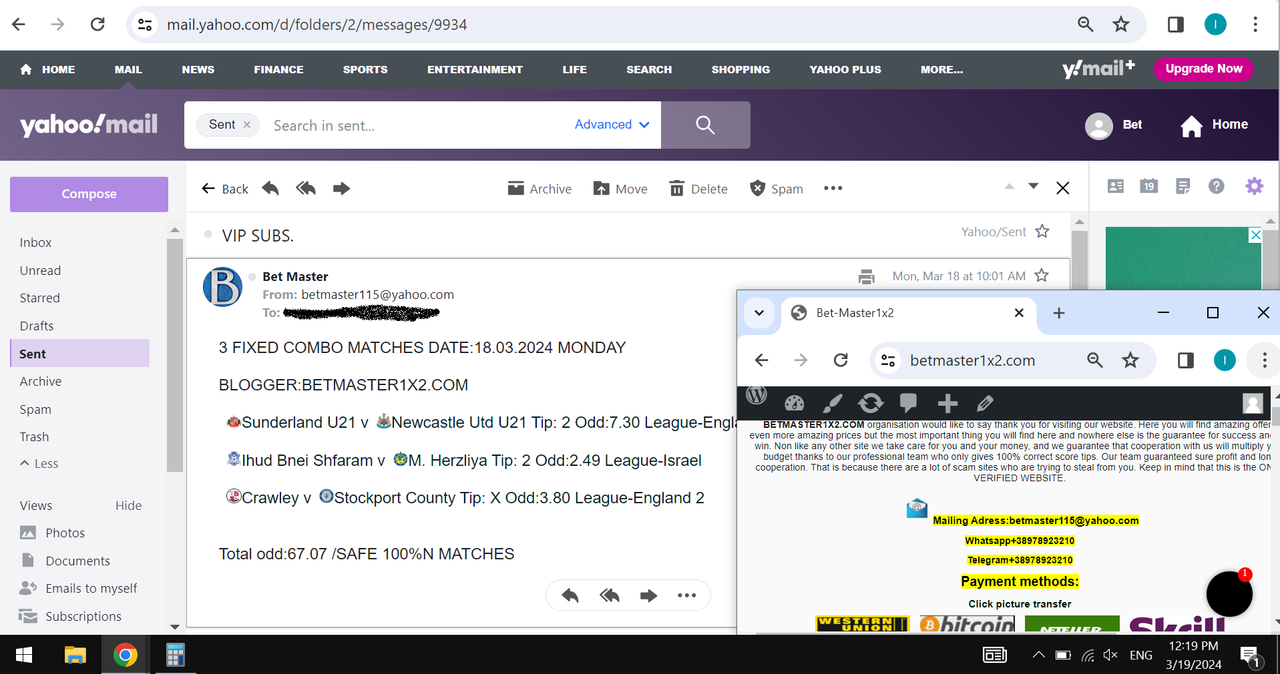This screenshot has width=1280, height=674.
Task: Click the search magnifier button
Action: click(705, 125)
